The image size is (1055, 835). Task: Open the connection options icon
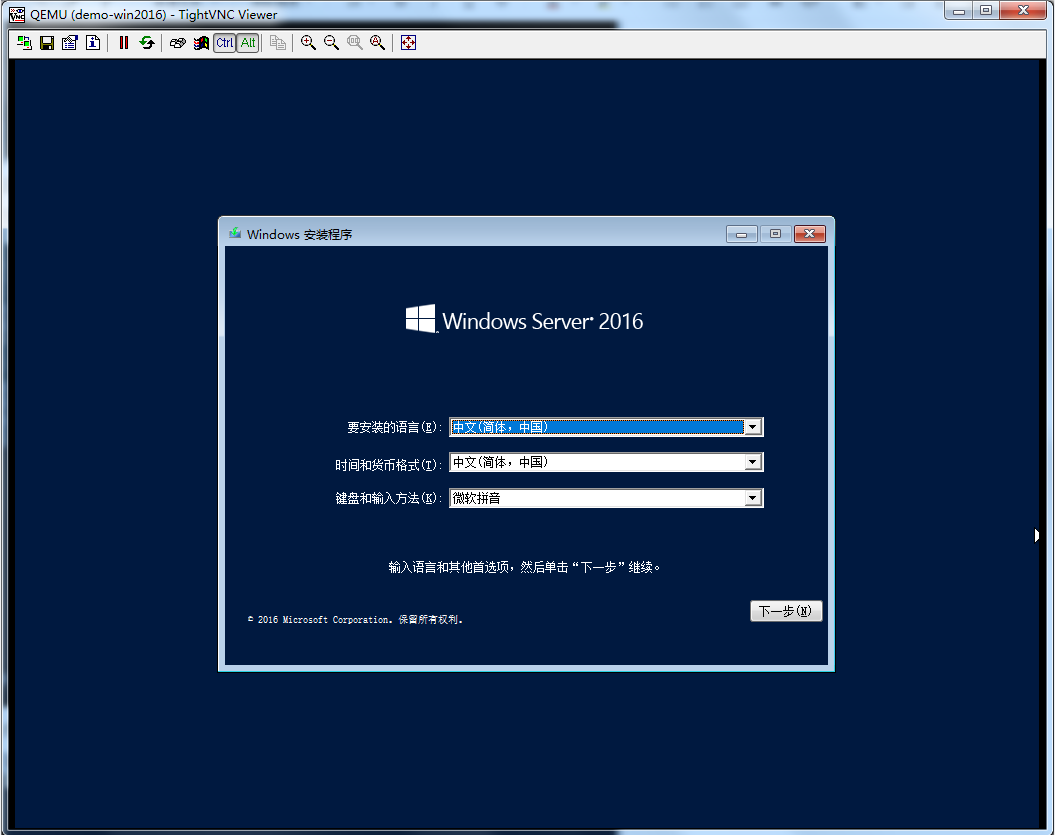[70, 43]
